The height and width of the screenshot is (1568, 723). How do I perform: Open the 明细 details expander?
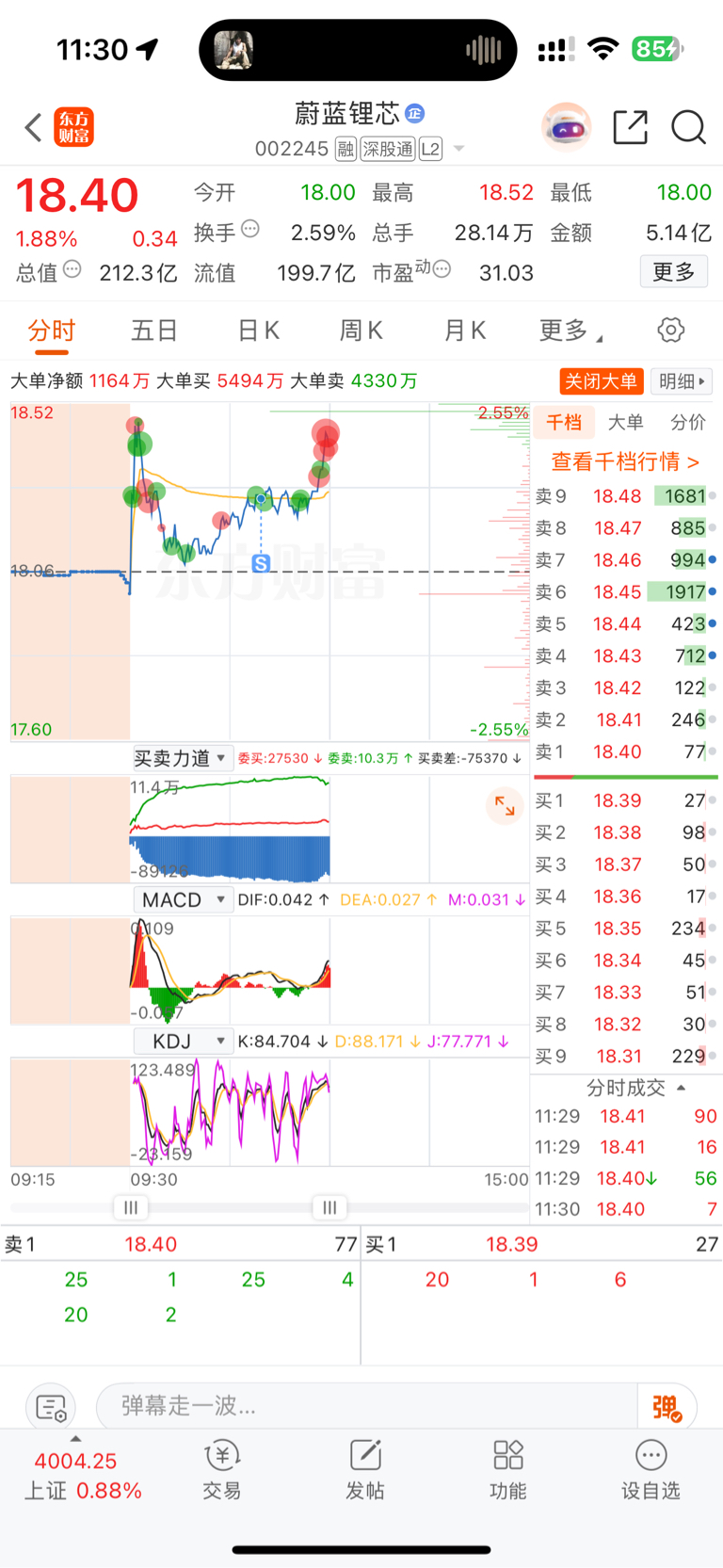coord(683,381)
